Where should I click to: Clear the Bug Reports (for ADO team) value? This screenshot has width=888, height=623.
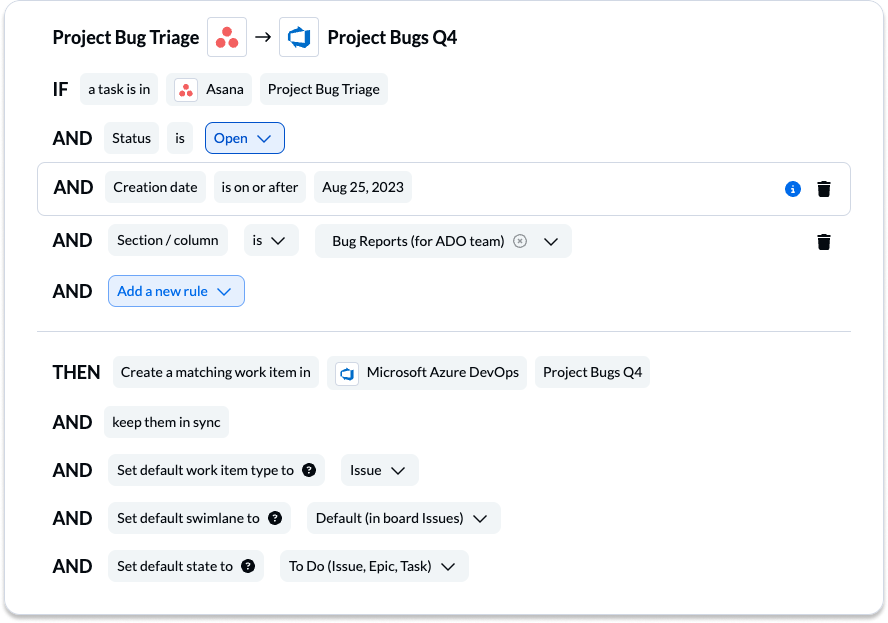pos(520,241)
